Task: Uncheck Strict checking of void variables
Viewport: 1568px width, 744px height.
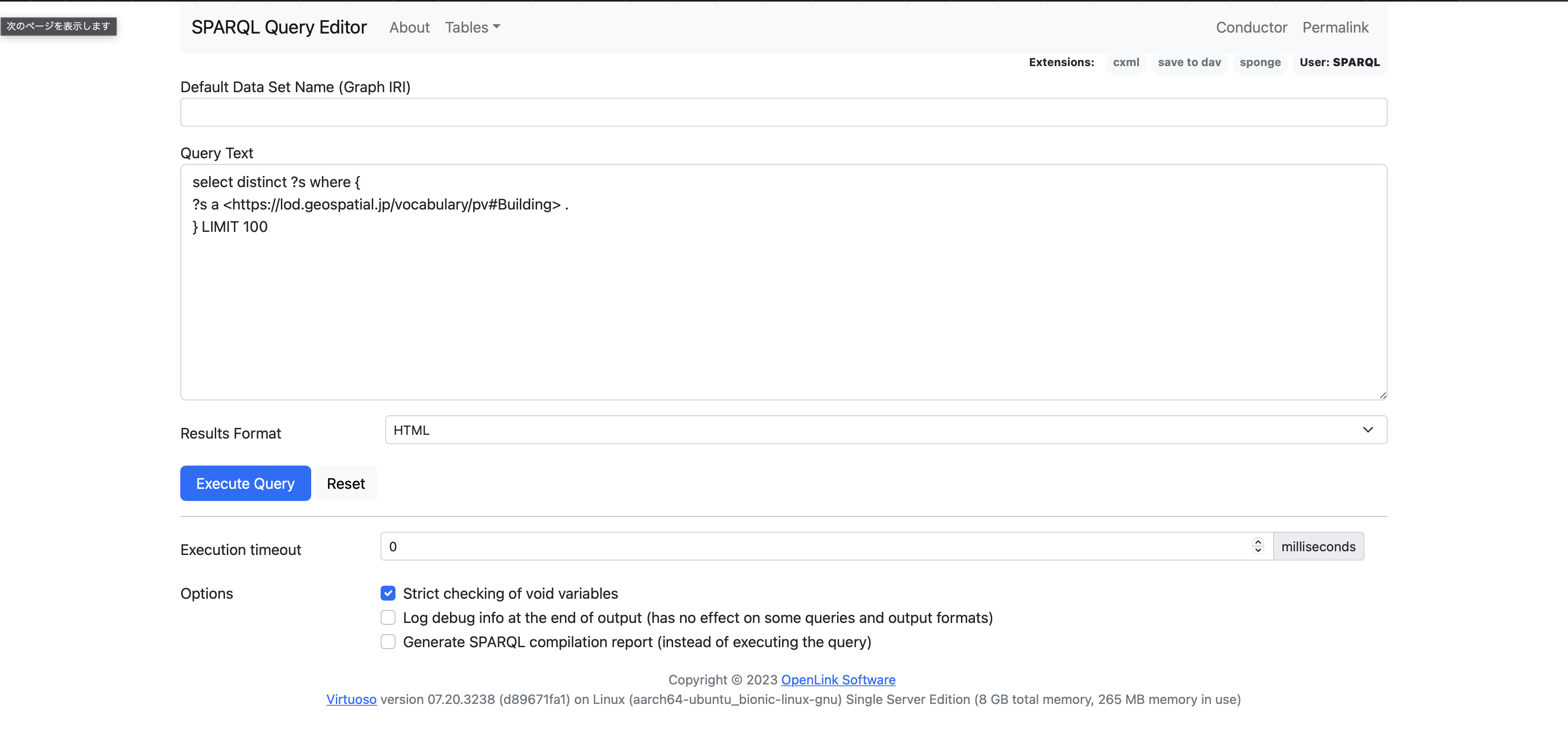Action: pyautogui.click(x=388, y=593)
